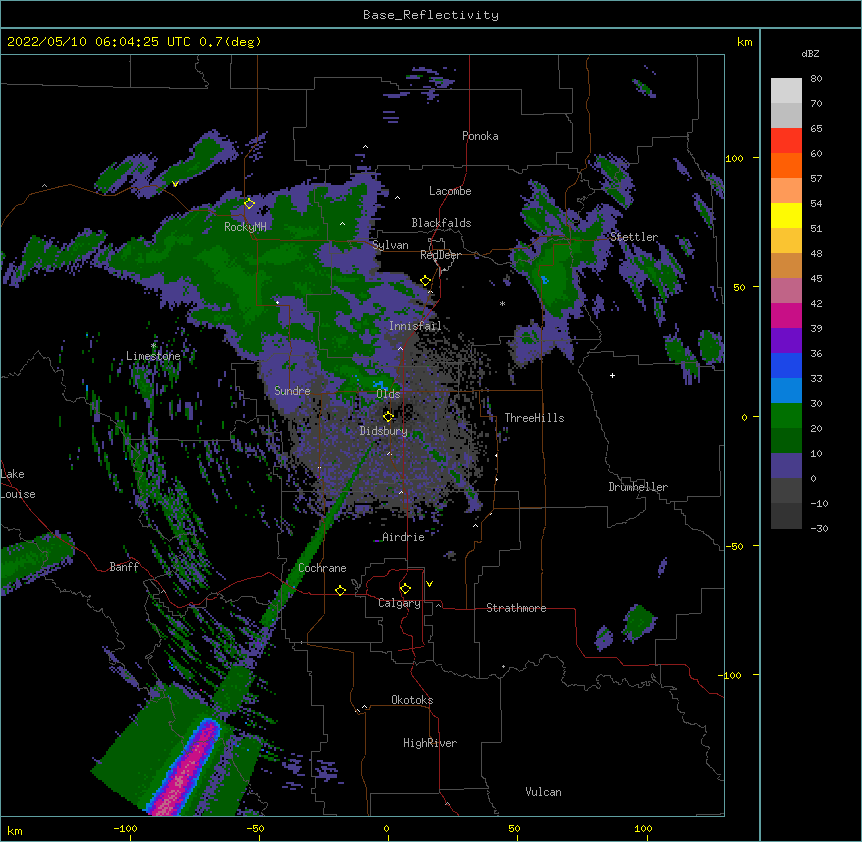The image size is (862, 842).
Task: Pick the bright yellow 54–51 dBZ swatch
Action: pos(786,216)
